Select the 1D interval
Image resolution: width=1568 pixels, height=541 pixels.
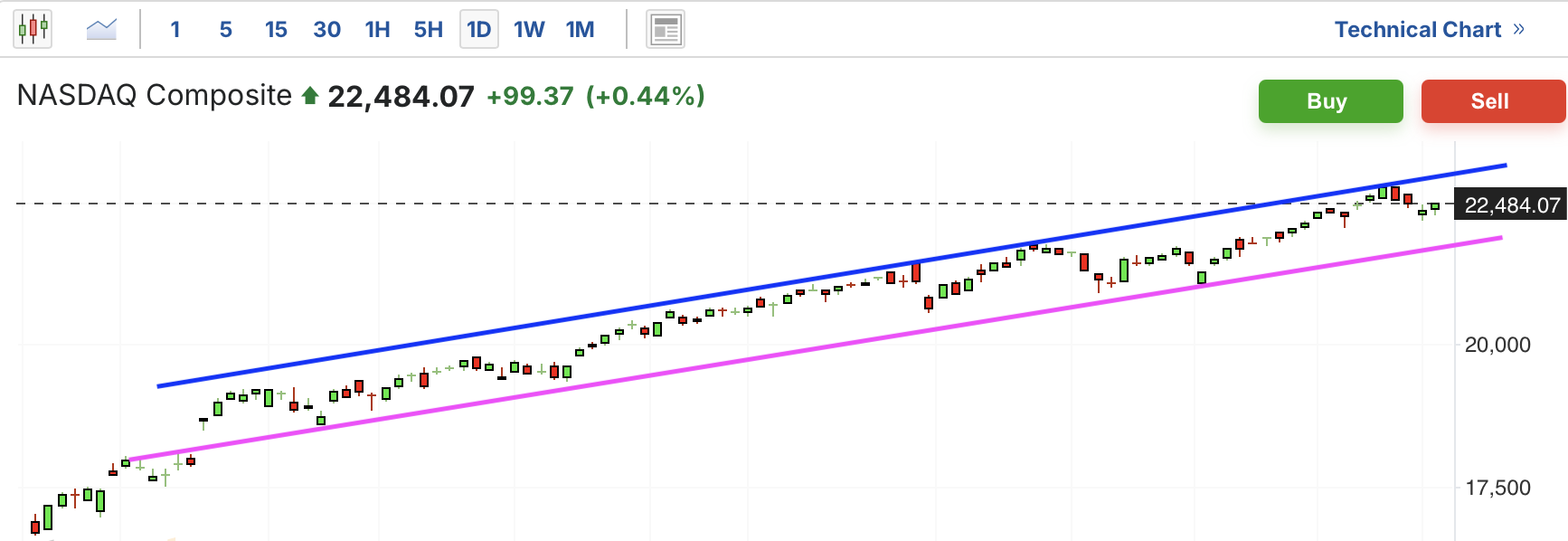(479, 29)
